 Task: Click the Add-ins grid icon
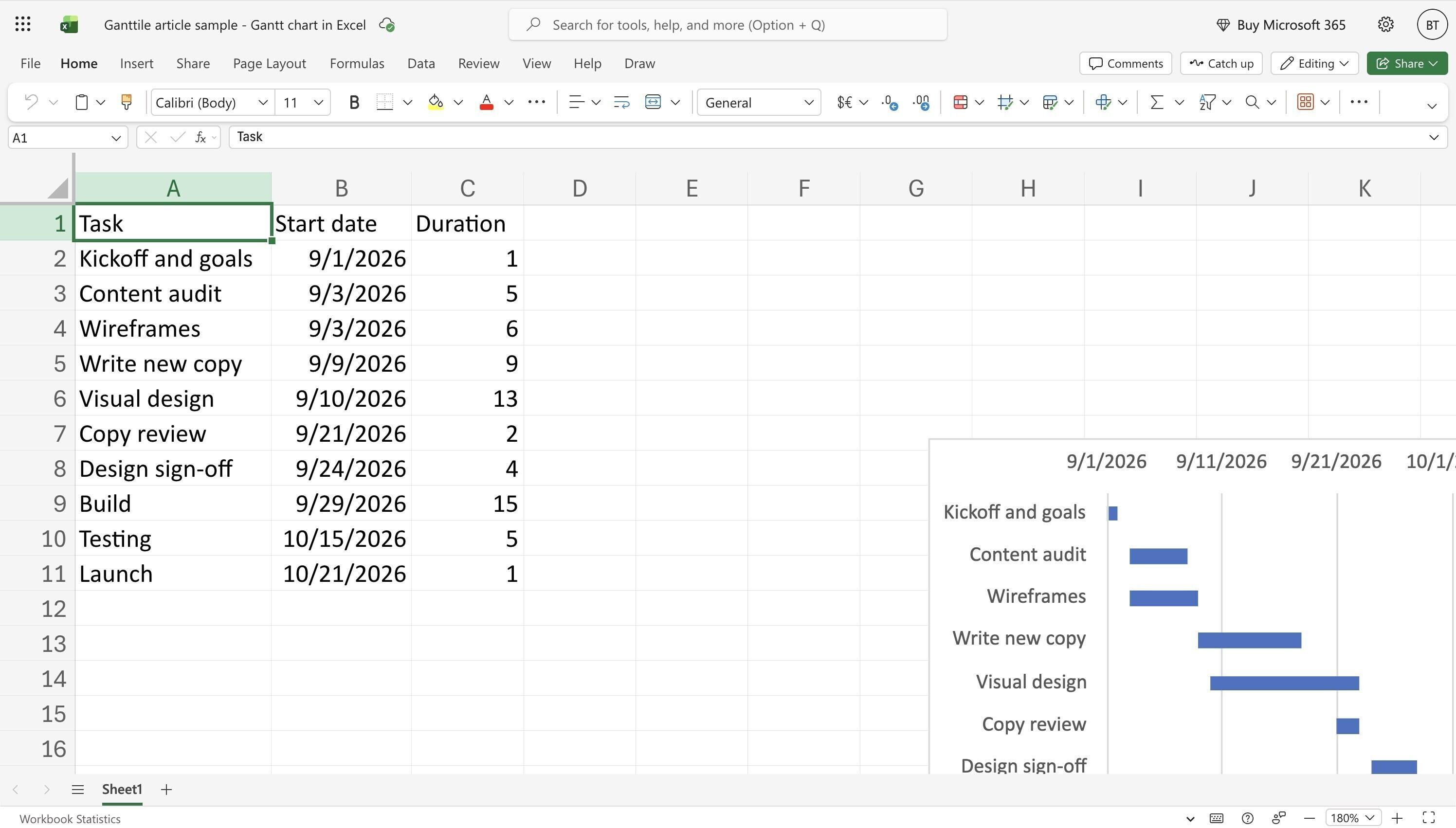pyautogui.click(x=1305, y=102)
